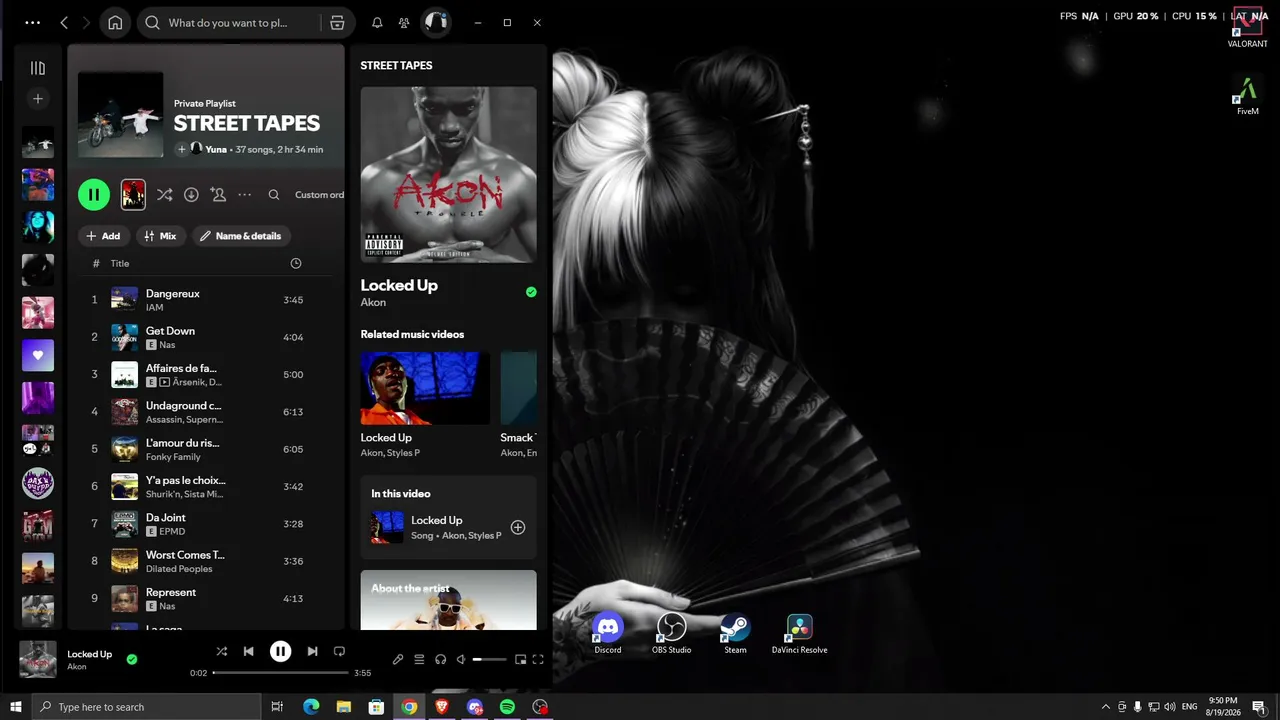Adjust the volume slider

click(490, 659)
